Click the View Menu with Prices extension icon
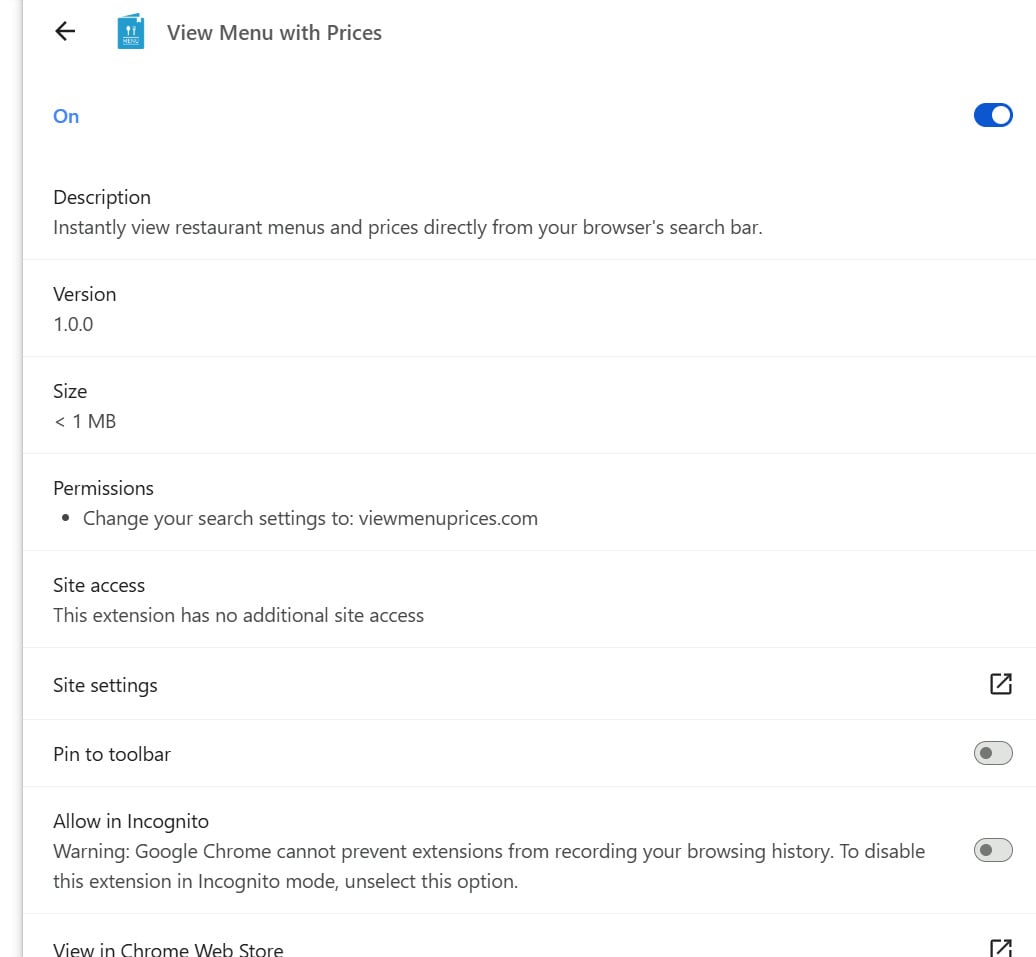 [x=131, y=31]
